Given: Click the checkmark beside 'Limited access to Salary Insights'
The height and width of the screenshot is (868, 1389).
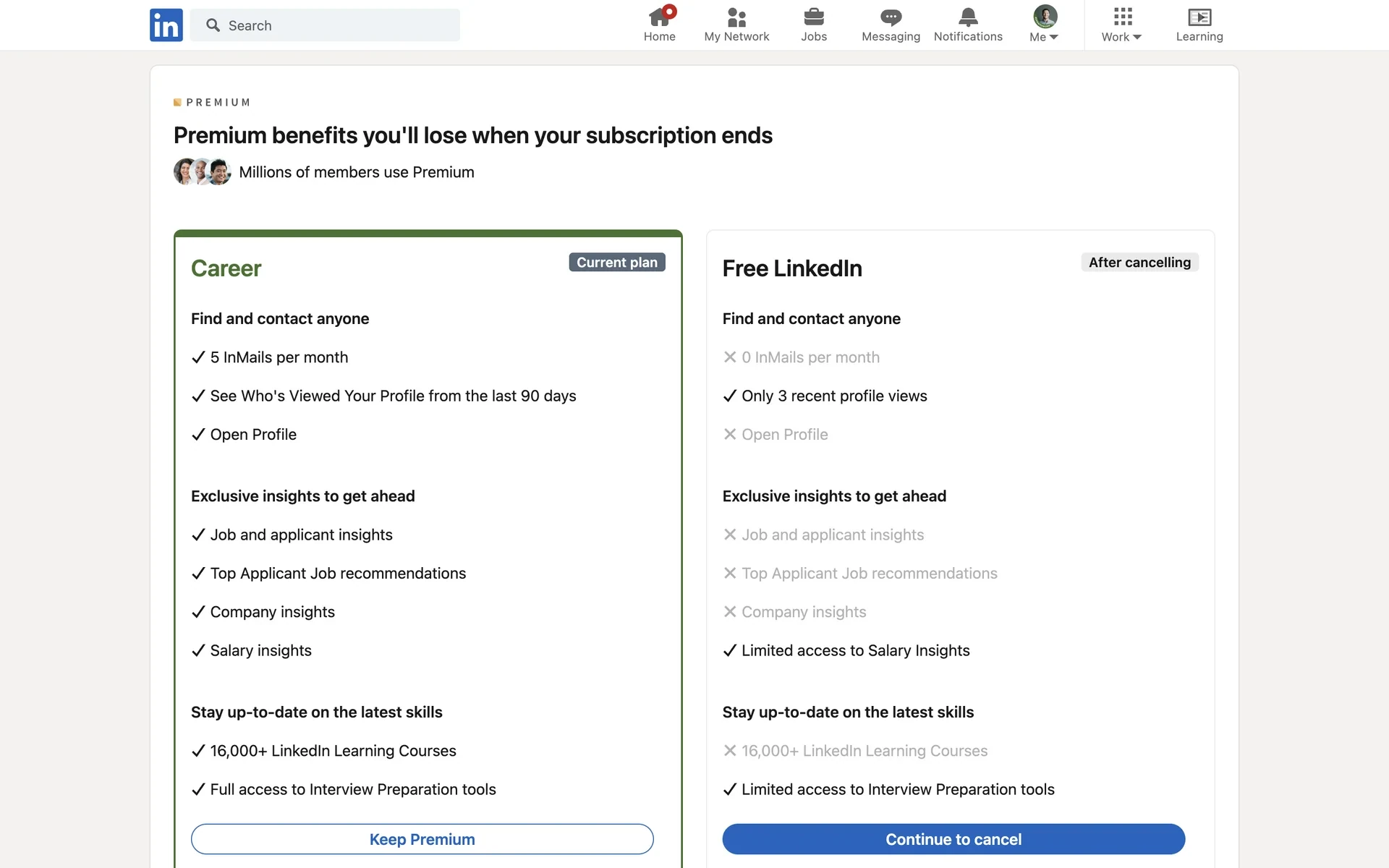Looking at the screenshot, I should pos(730,650).
